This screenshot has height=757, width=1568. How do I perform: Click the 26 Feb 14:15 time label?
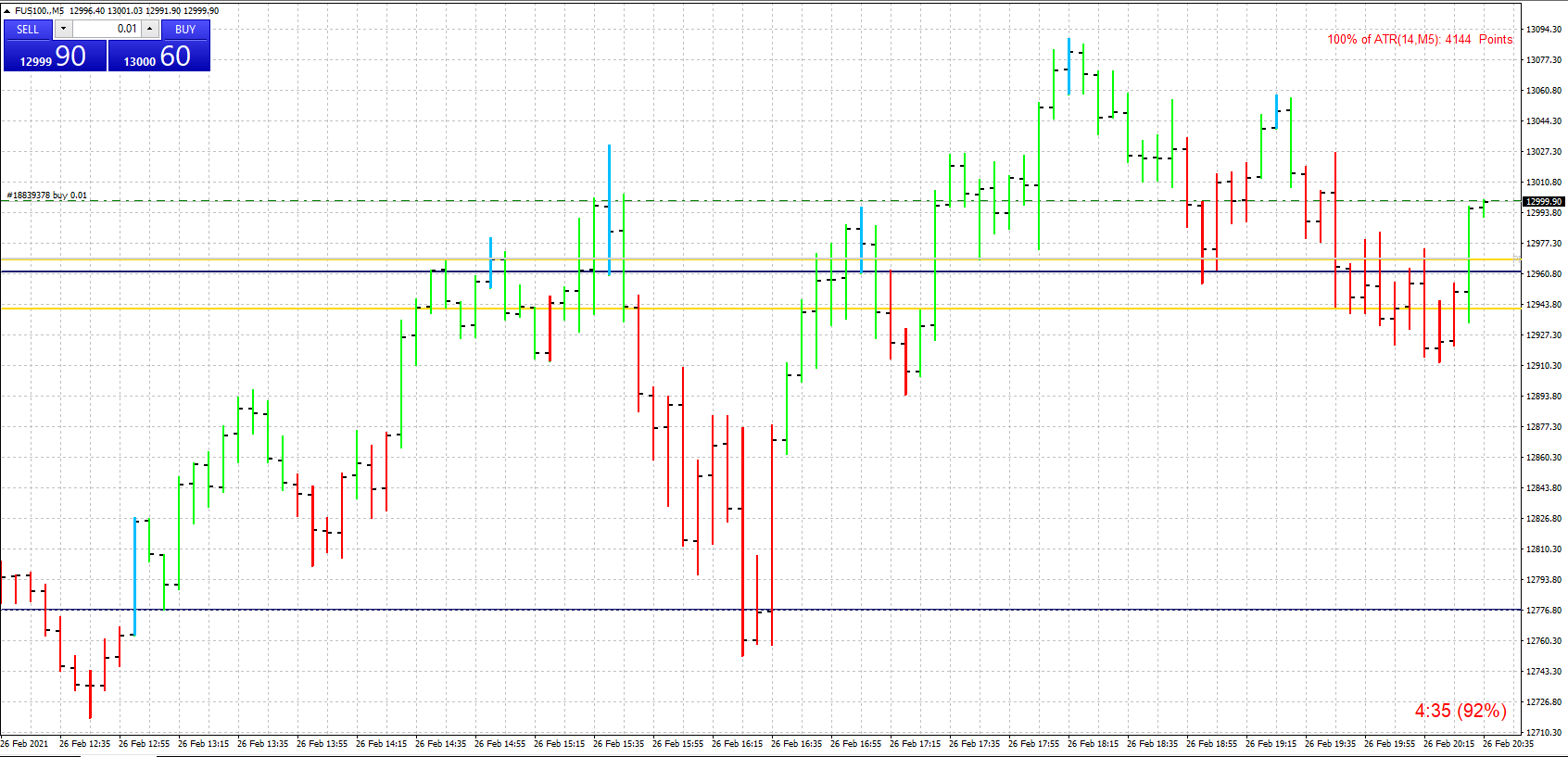[382, 744]
